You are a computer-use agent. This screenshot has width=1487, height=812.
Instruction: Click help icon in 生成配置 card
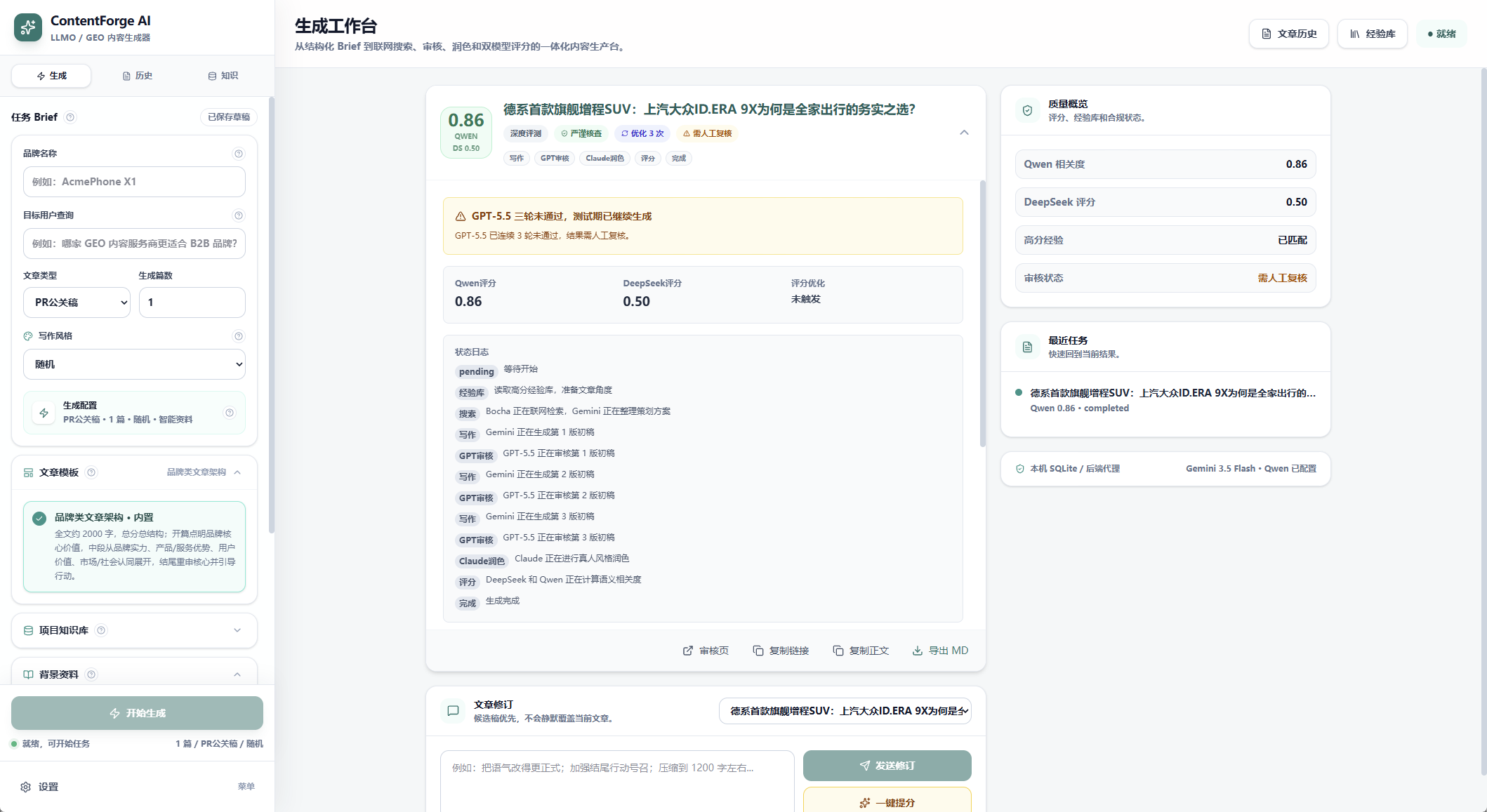click(x=230, y=413)
